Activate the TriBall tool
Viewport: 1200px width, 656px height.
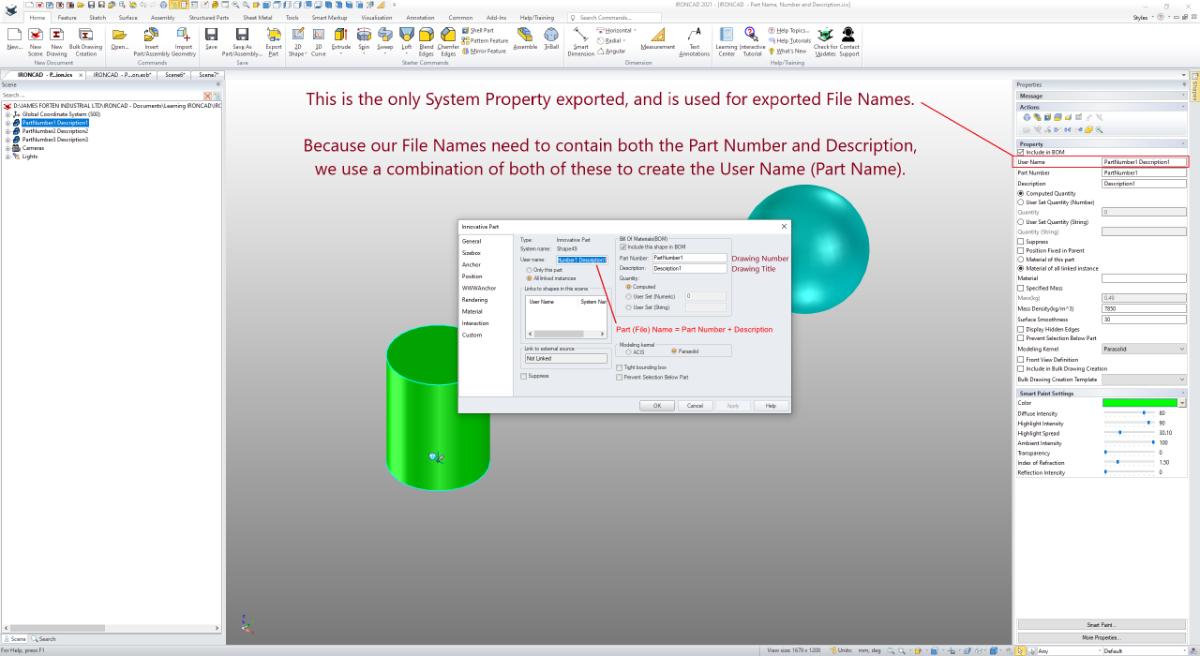point(552,34)
